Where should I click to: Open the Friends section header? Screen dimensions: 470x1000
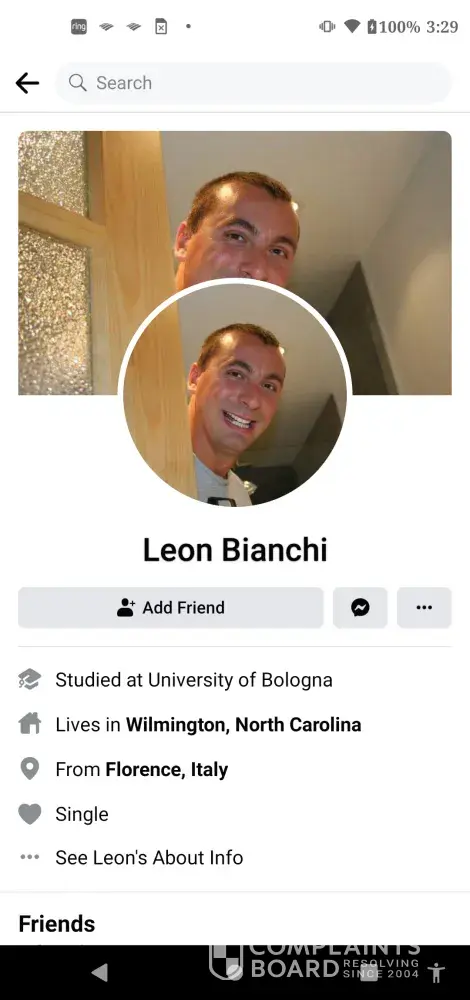(57, 923)
